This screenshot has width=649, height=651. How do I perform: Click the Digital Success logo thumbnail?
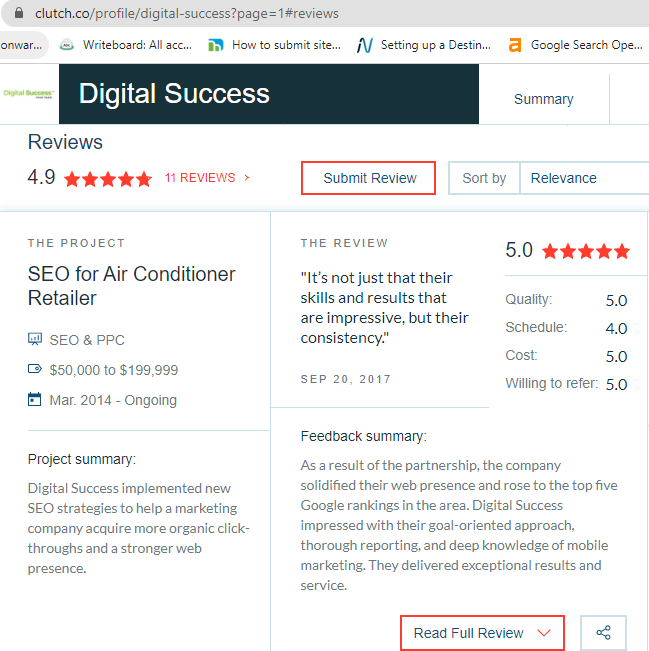29,93
